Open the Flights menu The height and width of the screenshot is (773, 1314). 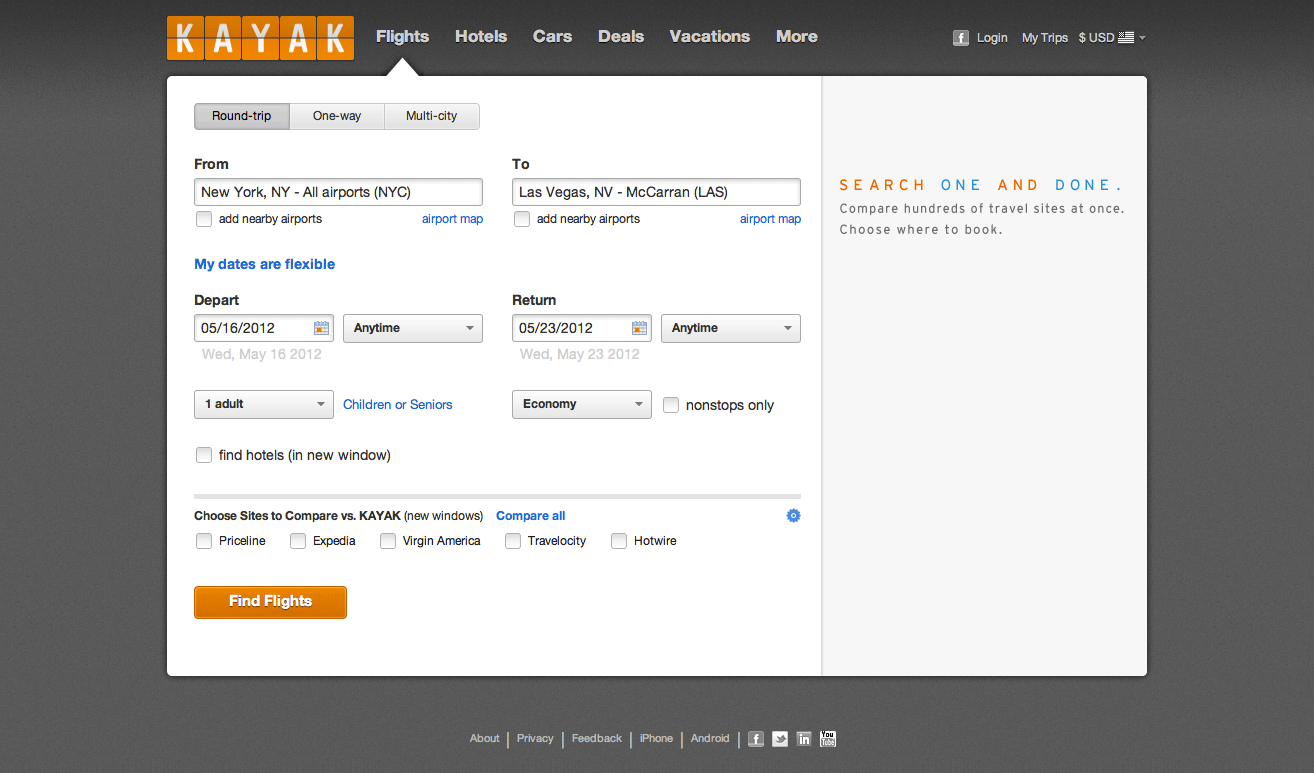pyautogui.click(x=402, y=36)
